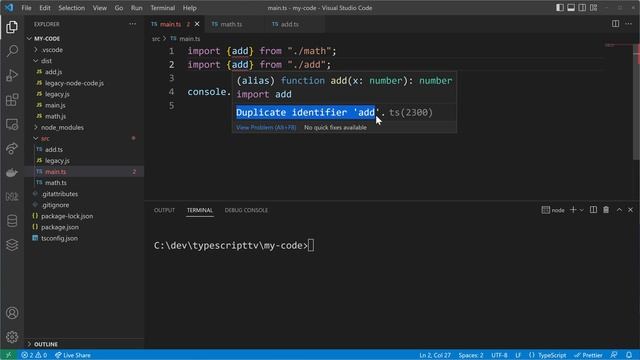Screen dimensions: 640x360
Task: Click the Explorer more actions ellipsis
Action: (x=133, y=24)
